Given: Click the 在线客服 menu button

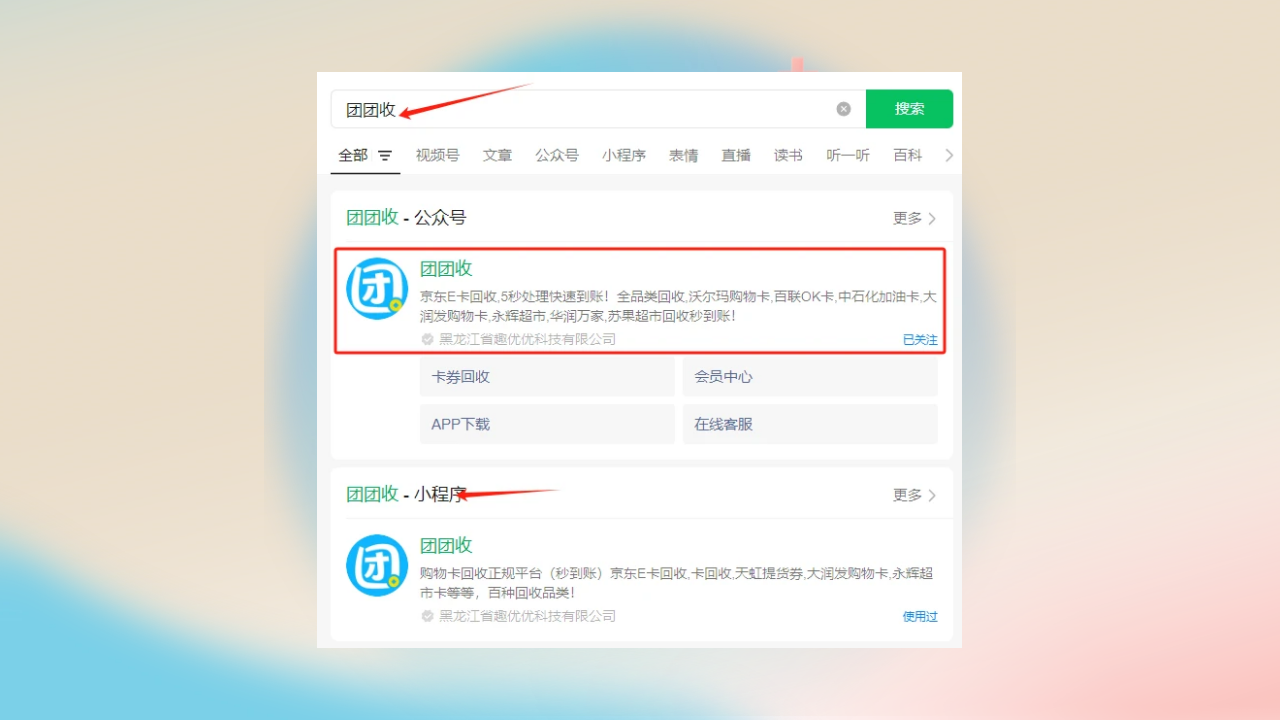Looking at the screenshot, I should pos(810,424).
